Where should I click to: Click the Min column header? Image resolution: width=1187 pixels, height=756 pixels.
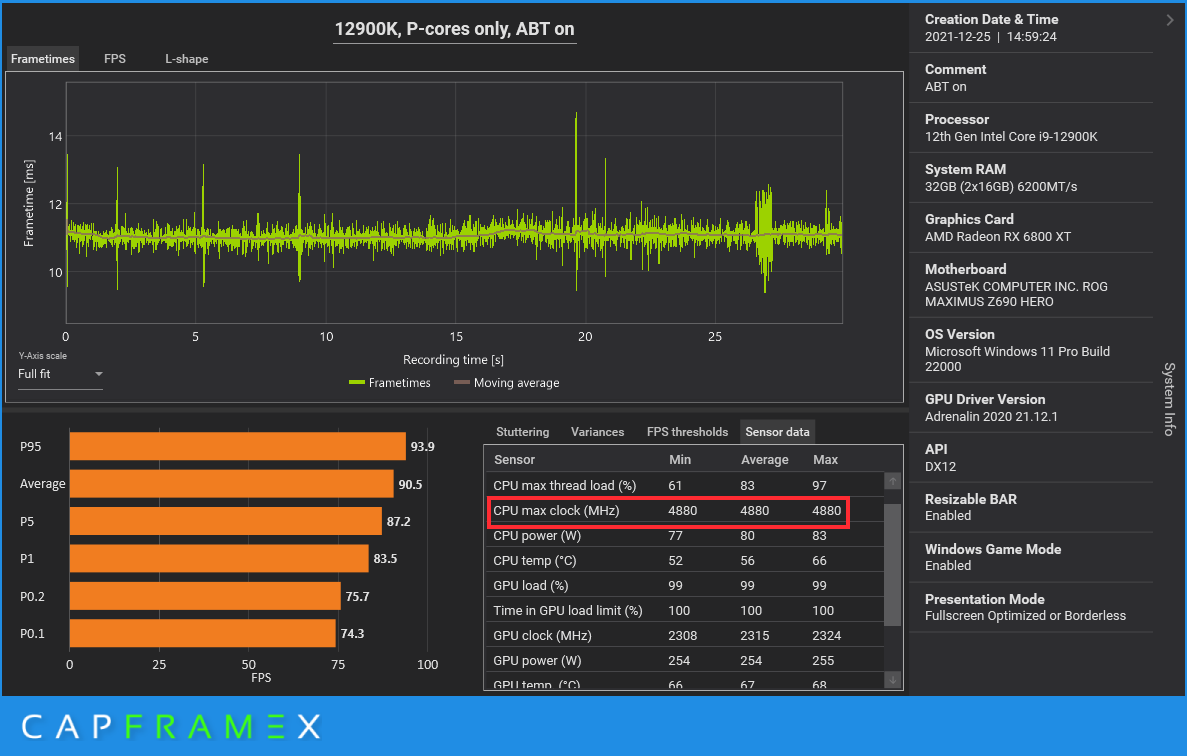(680, 459)
